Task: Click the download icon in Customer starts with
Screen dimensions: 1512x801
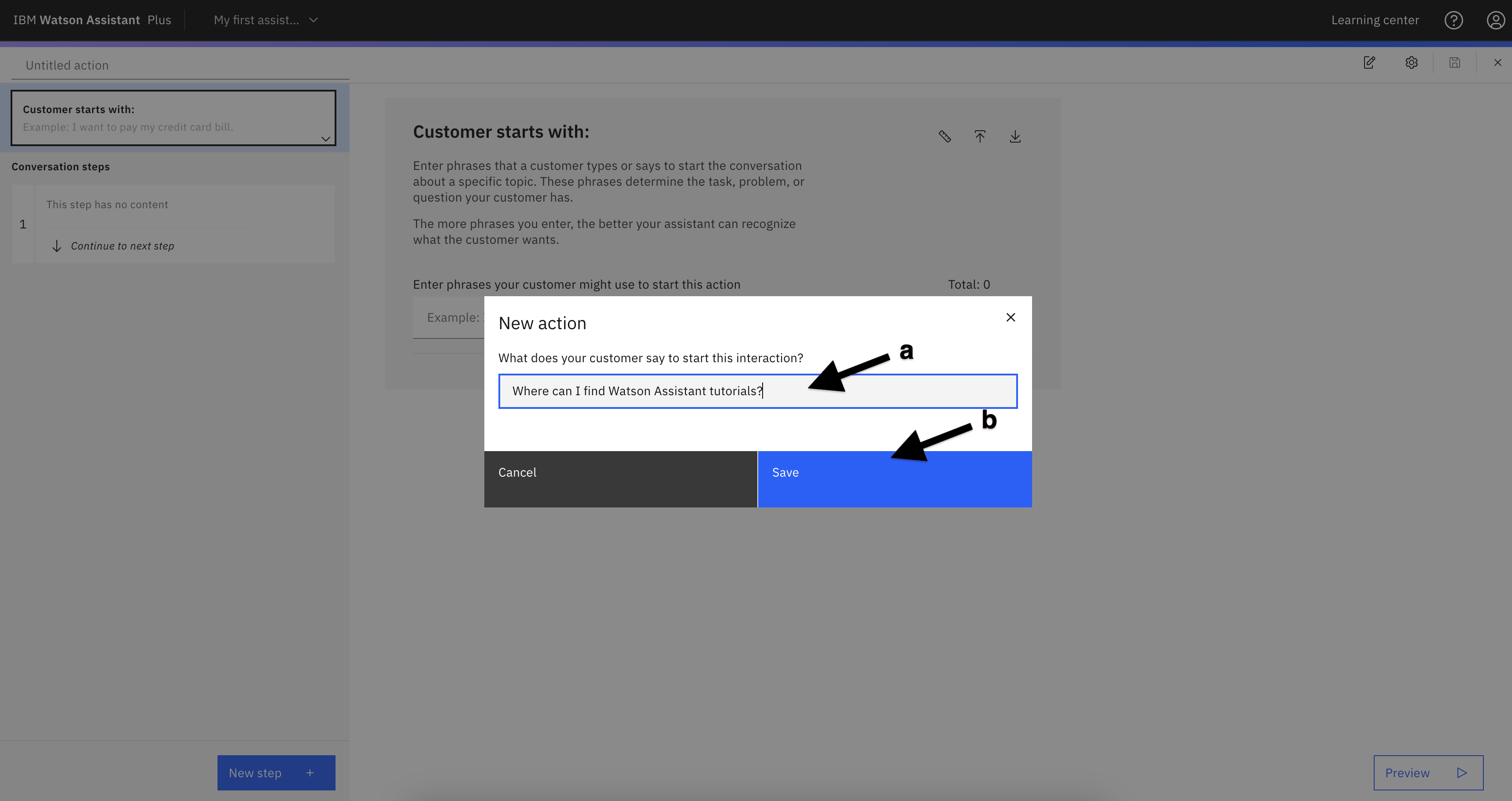Action: [x=1016, y=136]
